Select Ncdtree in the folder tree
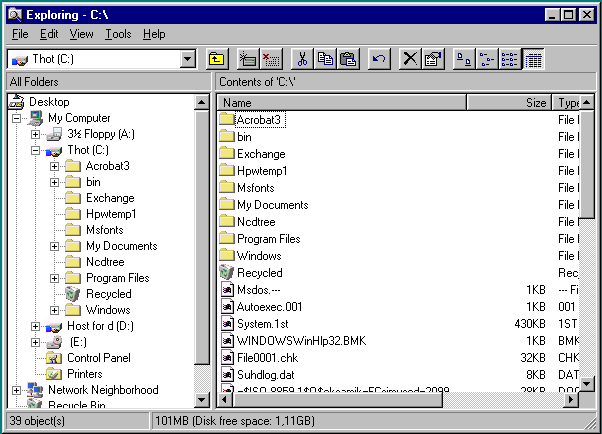Screen dimensions: 602x434 pos(105,262)
